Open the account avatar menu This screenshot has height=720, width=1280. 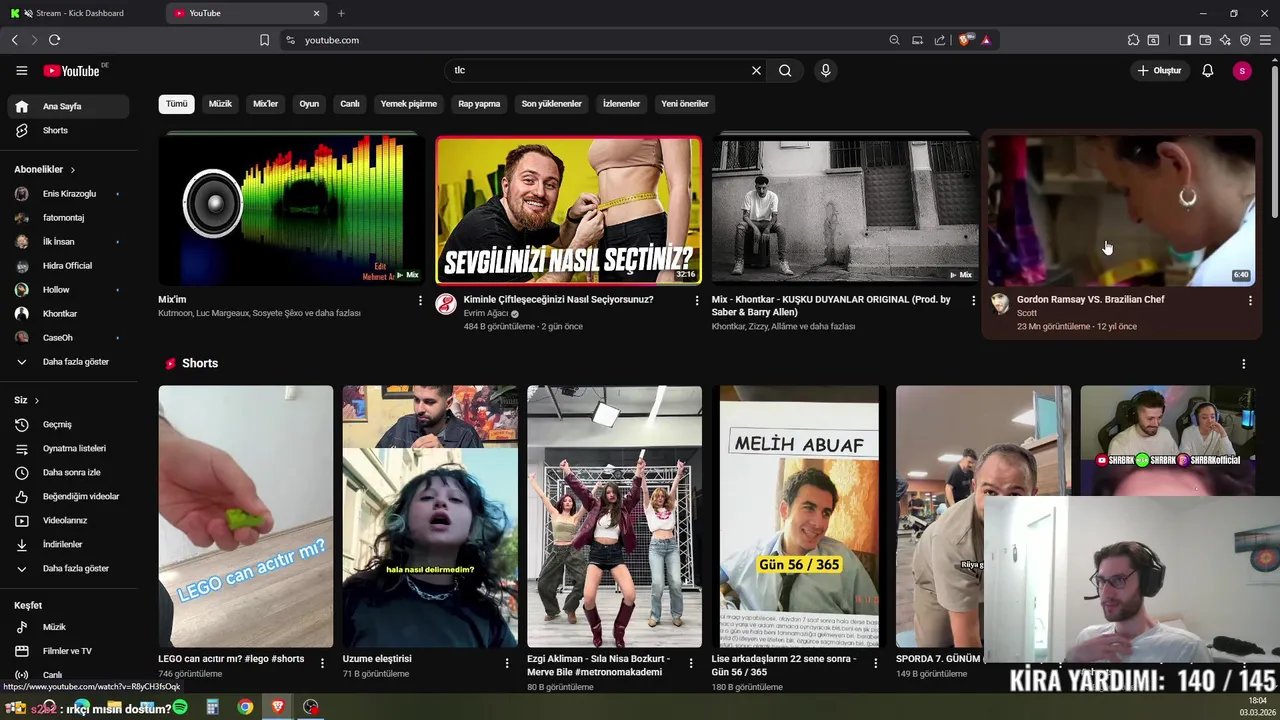point(1241,70)
